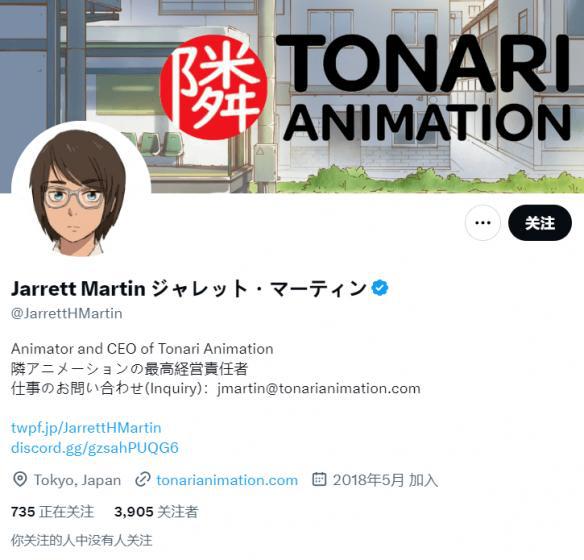The image size is (584, 560).
Task: Click the Tokyo, Japan location text
Action: click(x=77, y=480)
